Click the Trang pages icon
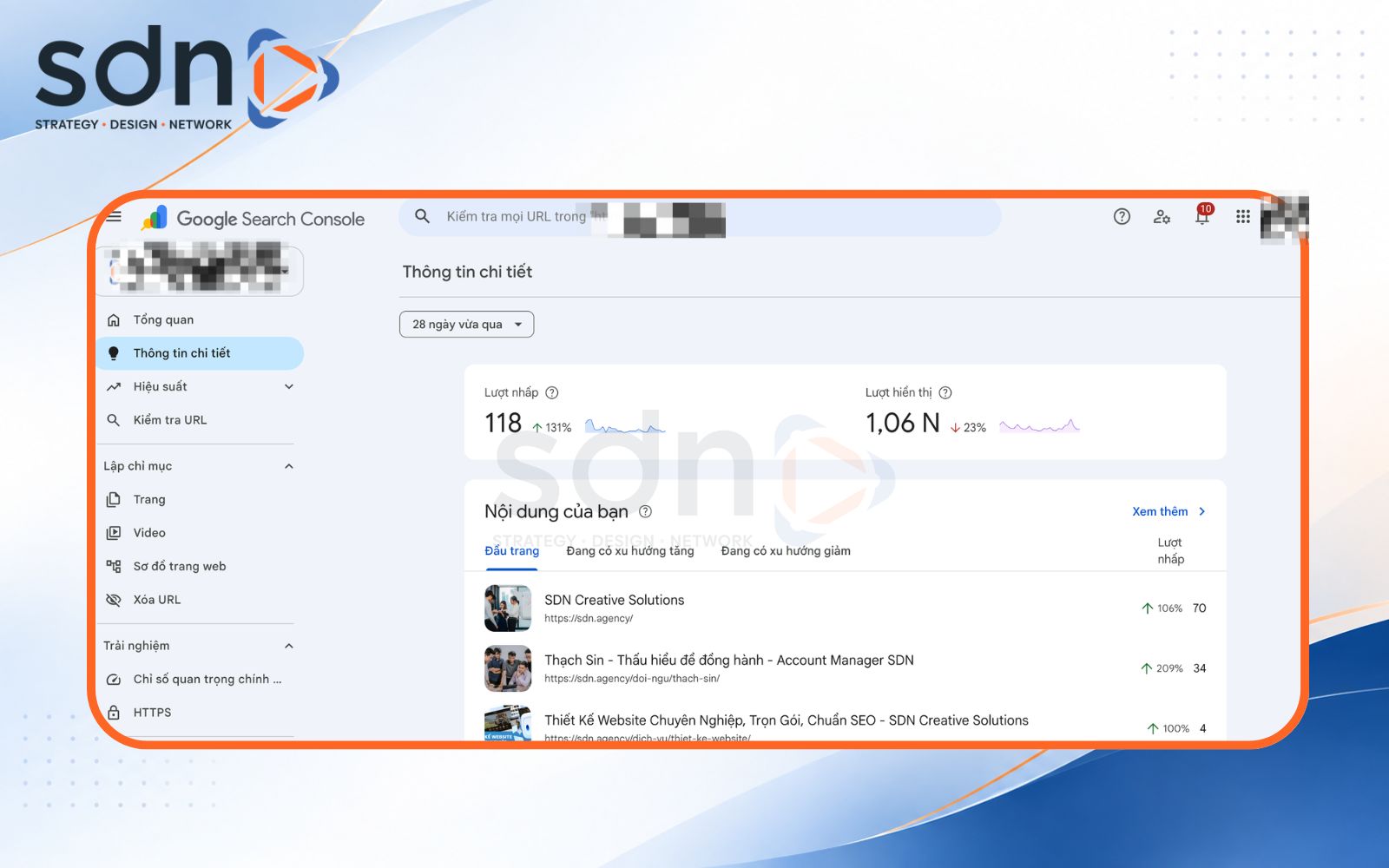Screen dimensions: 1389x868 [x=114, y=500]
